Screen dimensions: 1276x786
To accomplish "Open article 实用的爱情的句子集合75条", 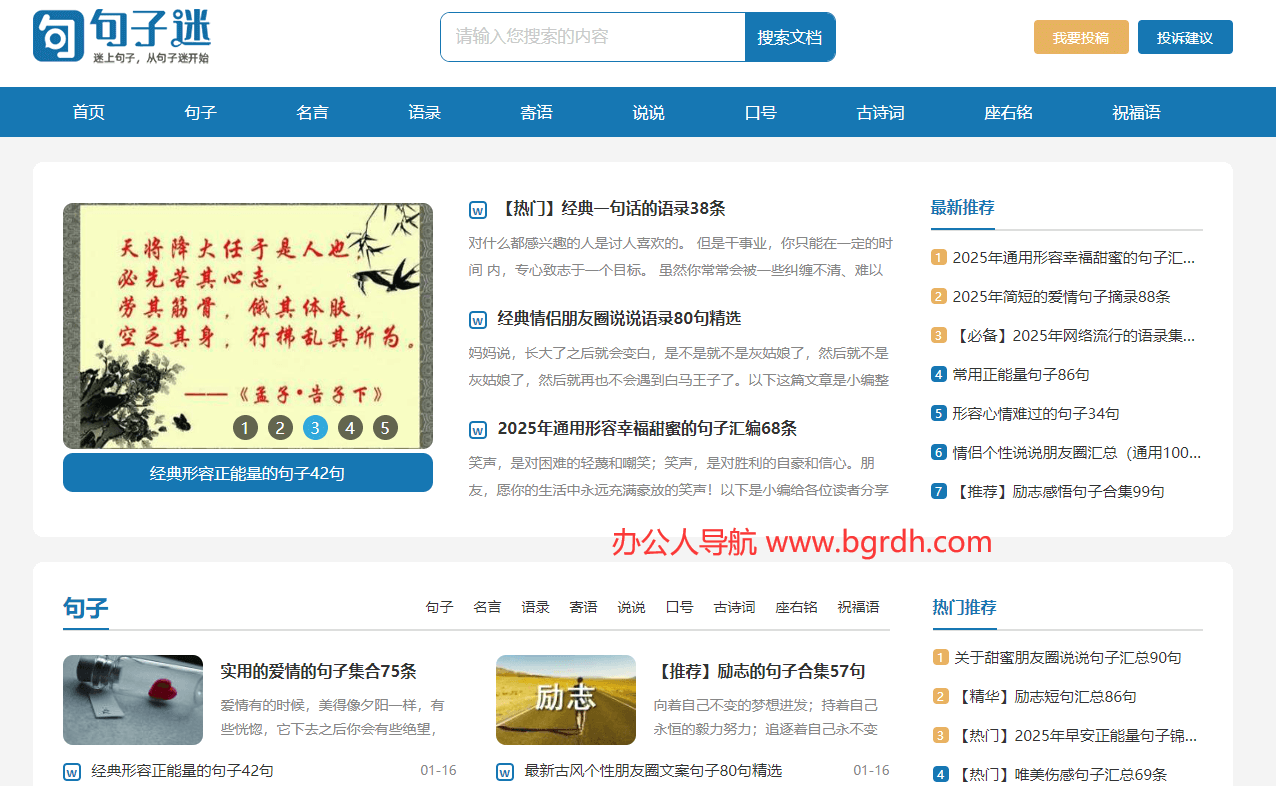I will [x=318, y=671].
